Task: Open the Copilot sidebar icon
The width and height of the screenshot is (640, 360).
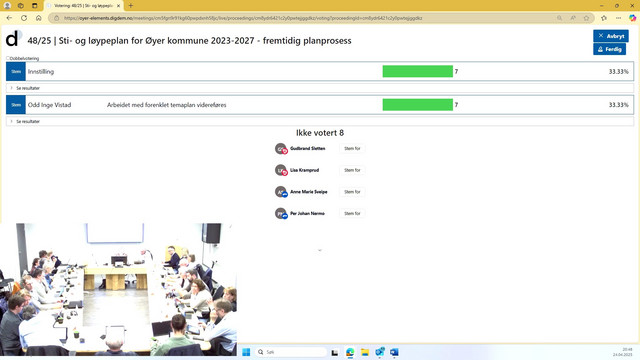Action: [632, 18]
